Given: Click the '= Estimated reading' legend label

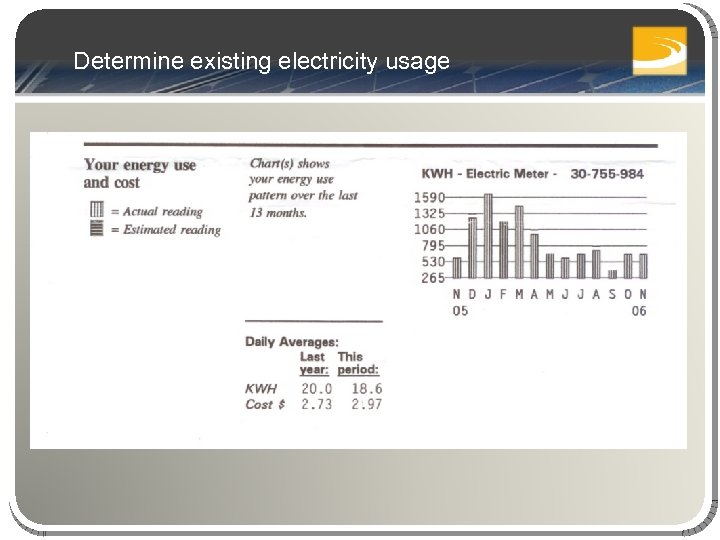Looking at the screenshot, I should [166, 229].
